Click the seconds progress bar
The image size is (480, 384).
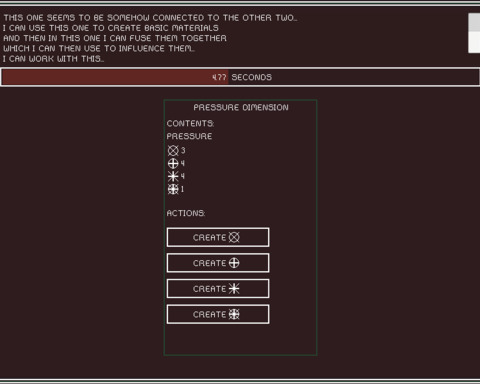click(x=240, y=77)
